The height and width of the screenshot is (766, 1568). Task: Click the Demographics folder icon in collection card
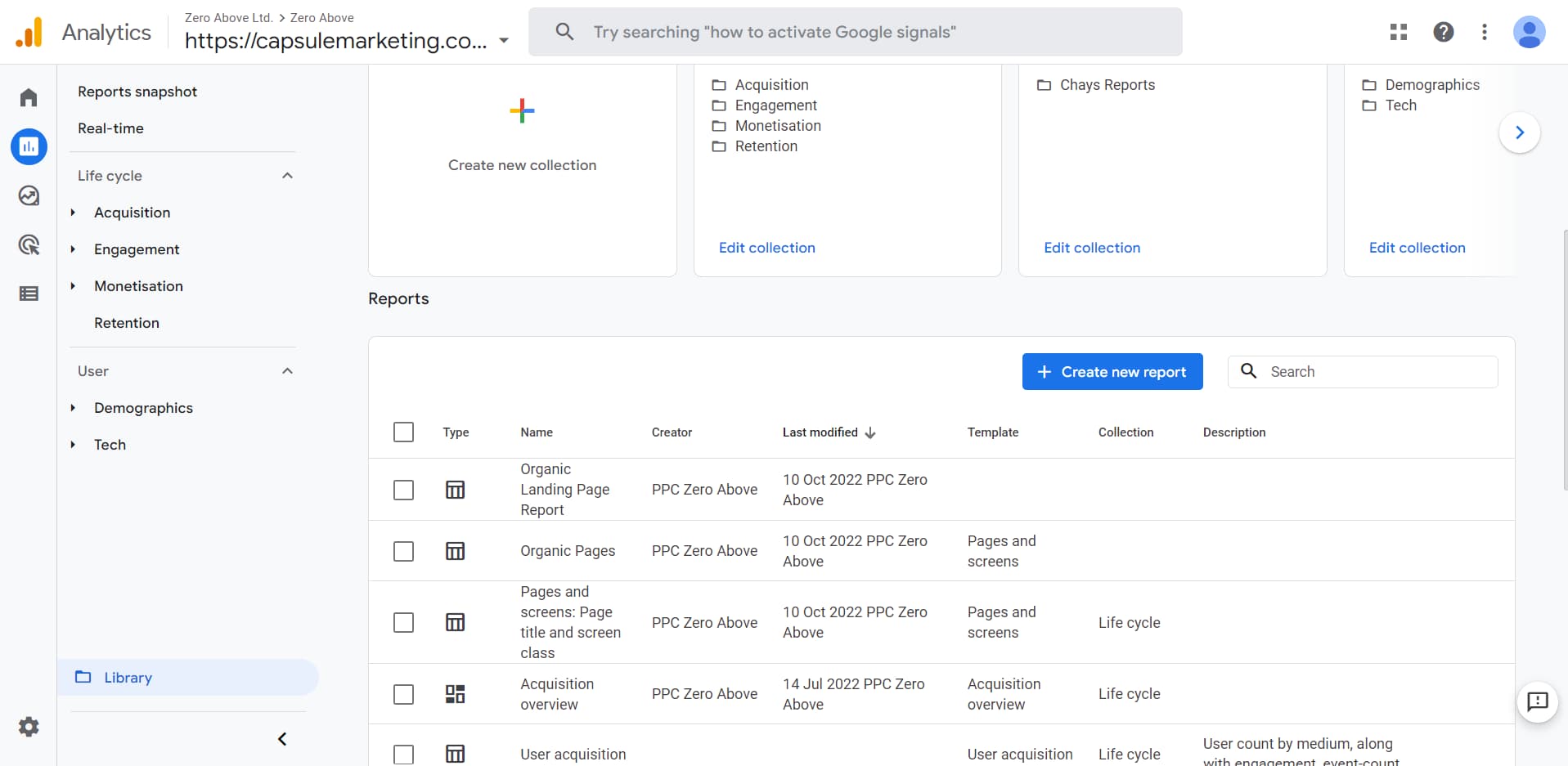tap(1369, 85)
